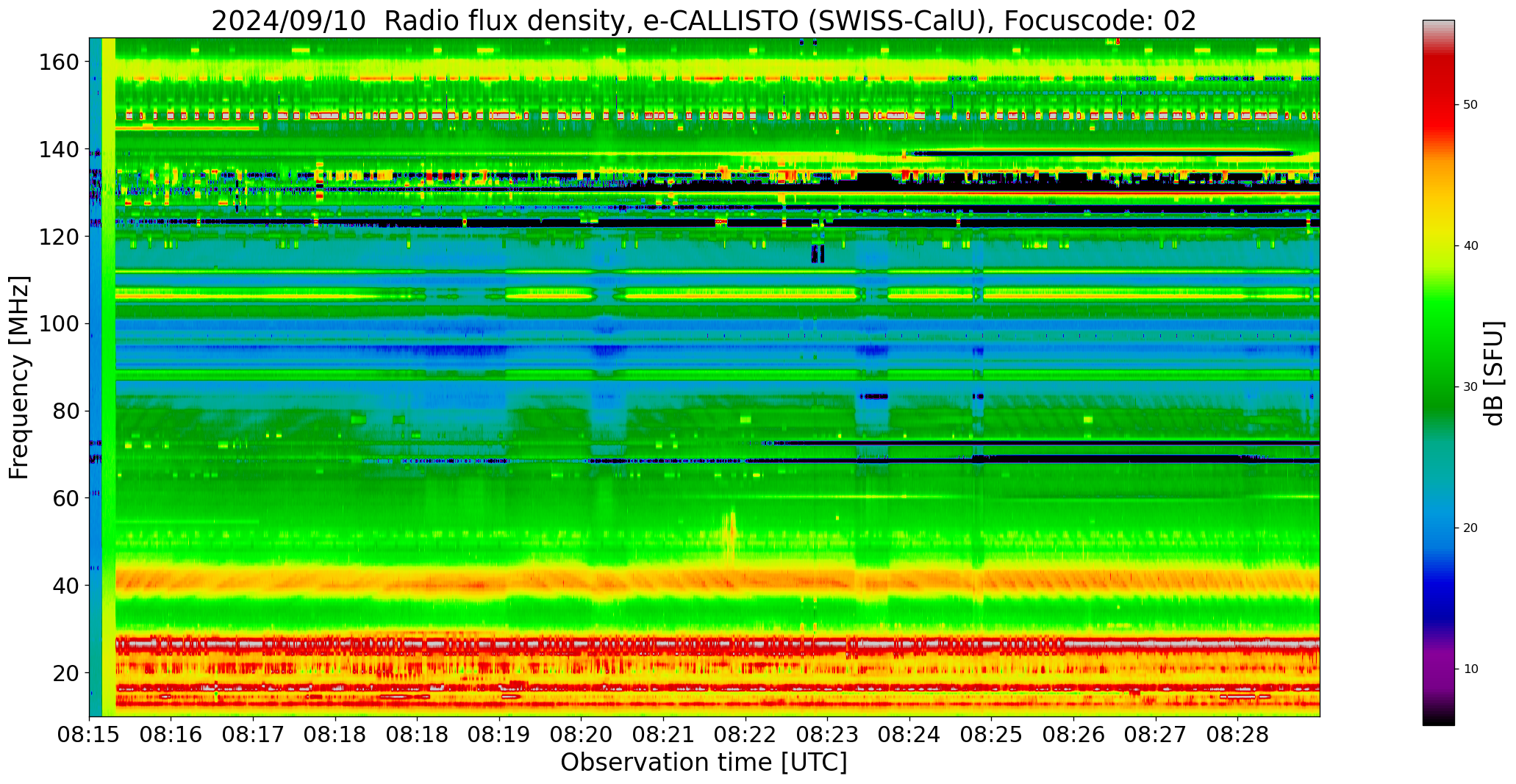Select the 08:25 time tick label
This screenshot has width=1516, height=784.
coord(991,735)
